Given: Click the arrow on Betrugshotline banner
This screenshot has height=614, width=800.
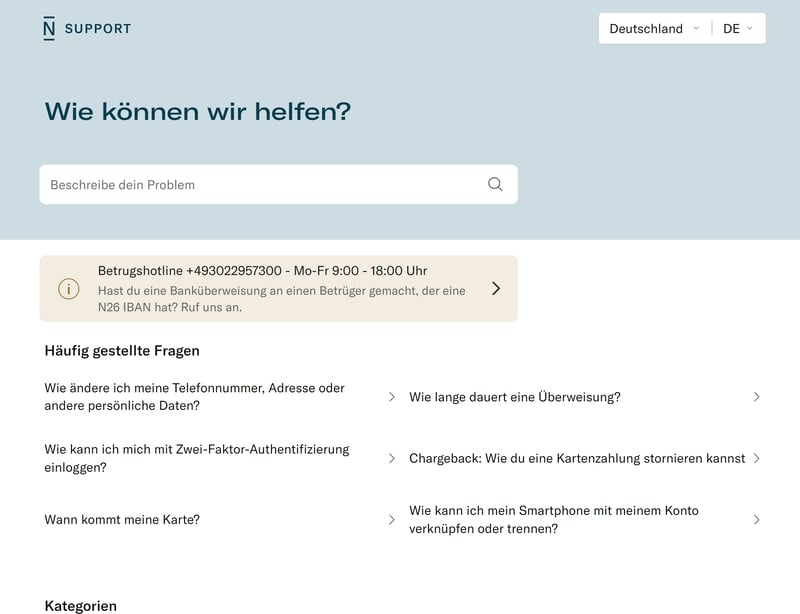Looking at the screenshot, I should [496, 288].
